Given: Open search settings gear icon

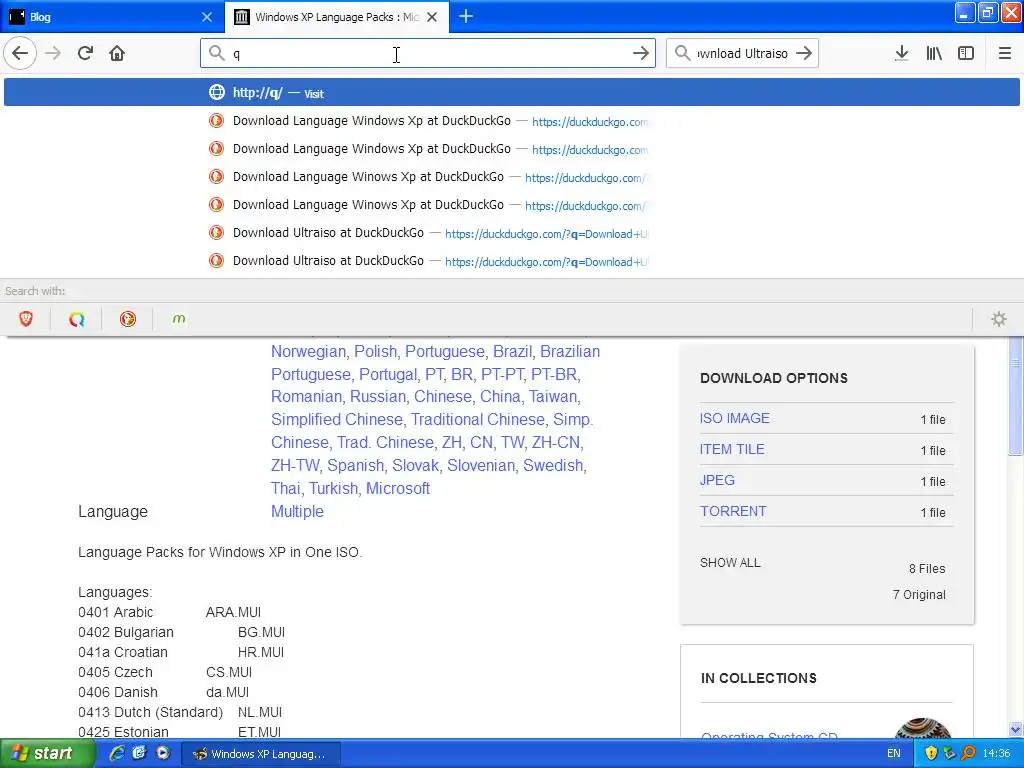Looking at the screenshot, I should point(999,319).
